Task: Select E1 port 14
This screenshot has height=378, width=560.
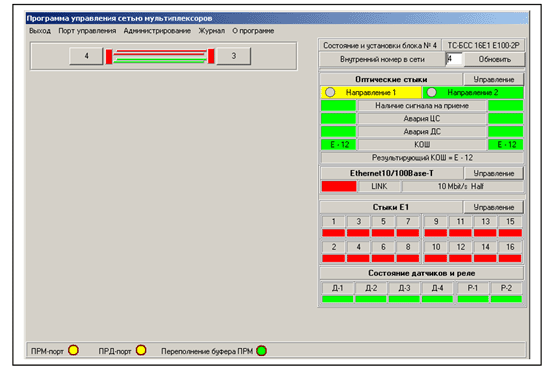Action: (x=485, y=247)
